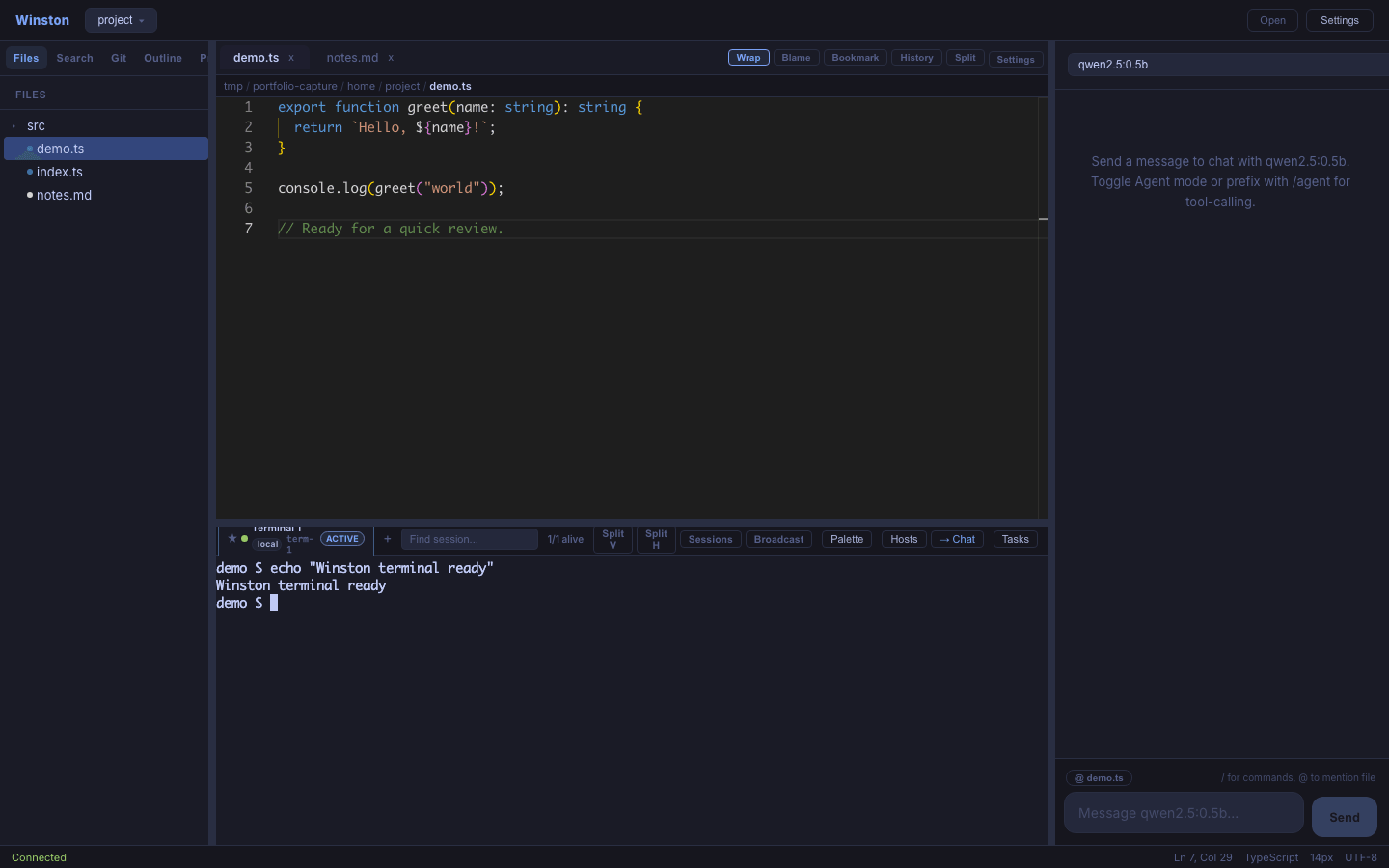Open the Outline sidebar tab
This screenshot has width=1389, height=868.
(163, 58)
